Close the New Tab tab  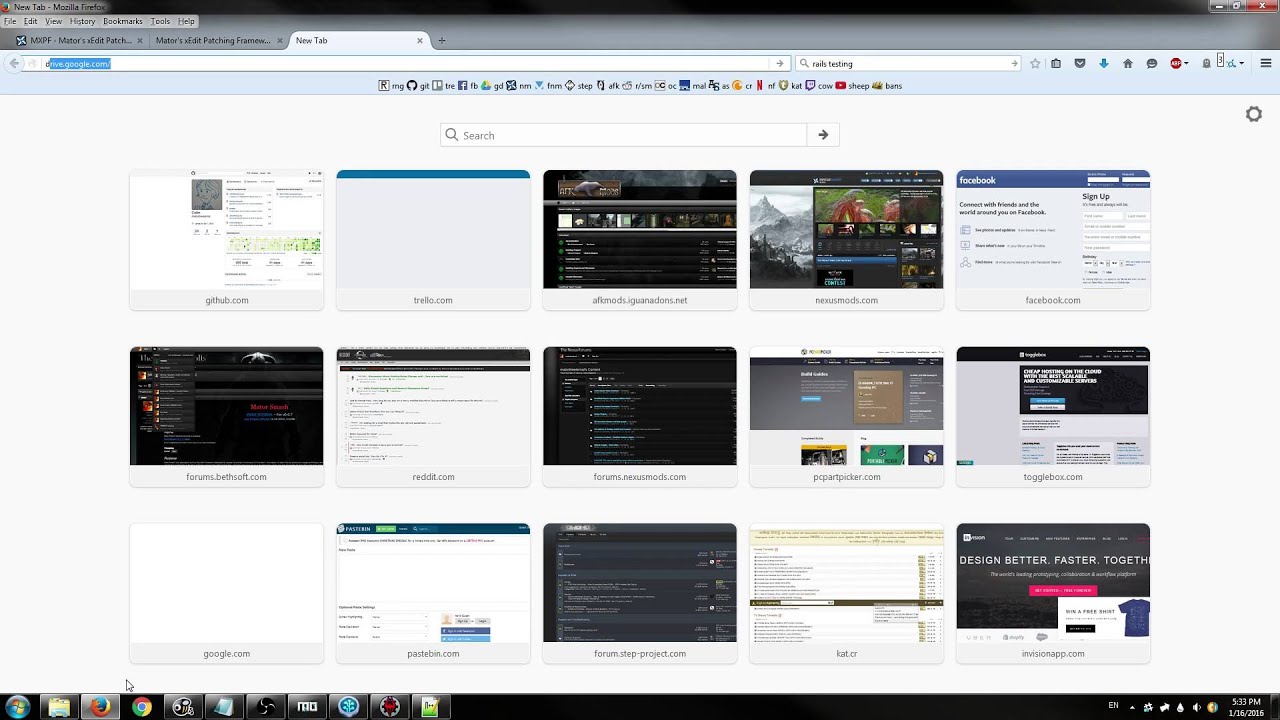[420, 41]
